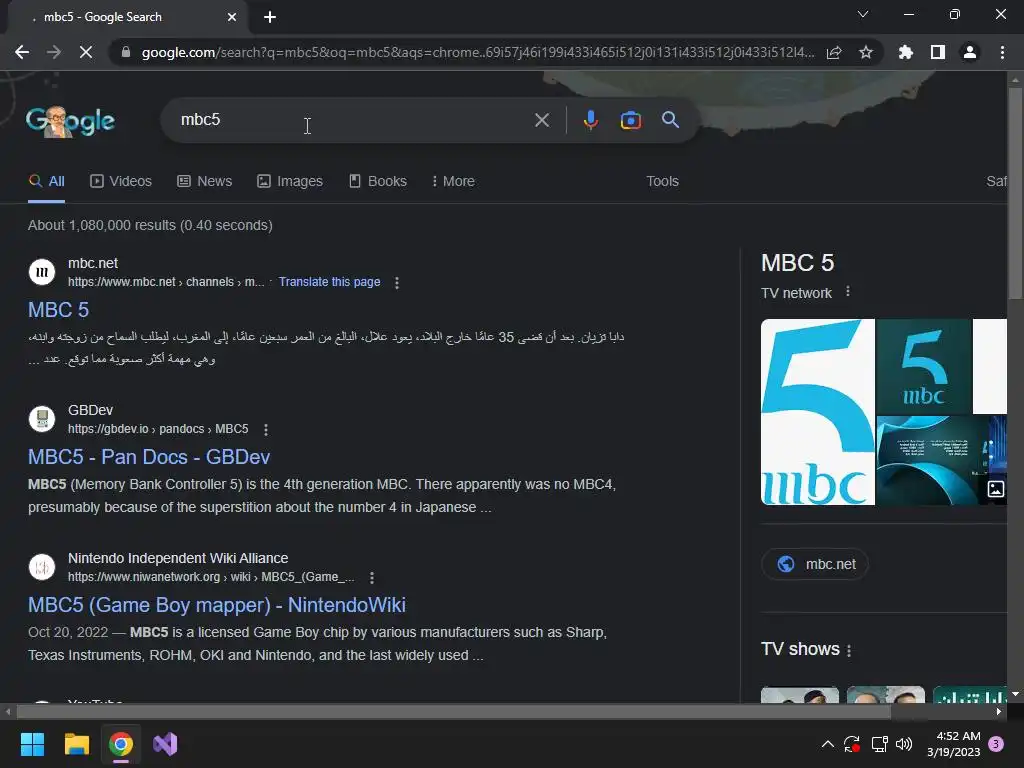Select the All results tab
The image size is (1024, 768).
pyautogui.click(x=46, y=182)
